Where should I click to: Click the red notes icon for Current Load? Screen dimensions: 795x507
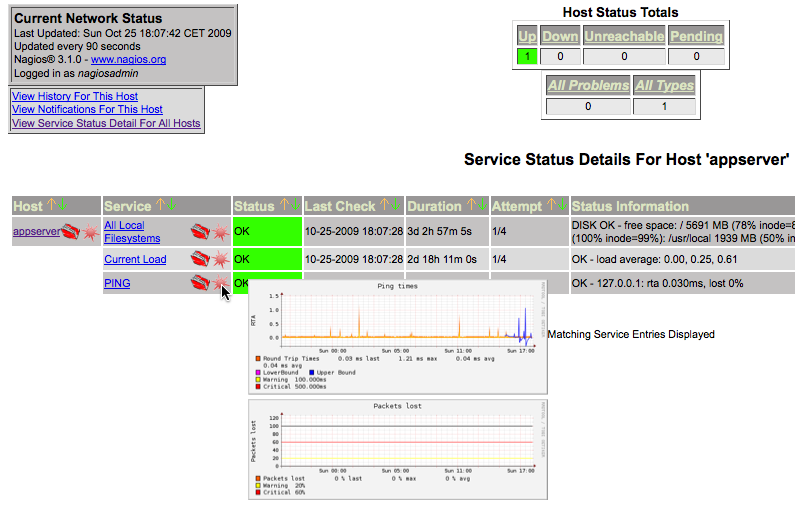coord(200,260)
